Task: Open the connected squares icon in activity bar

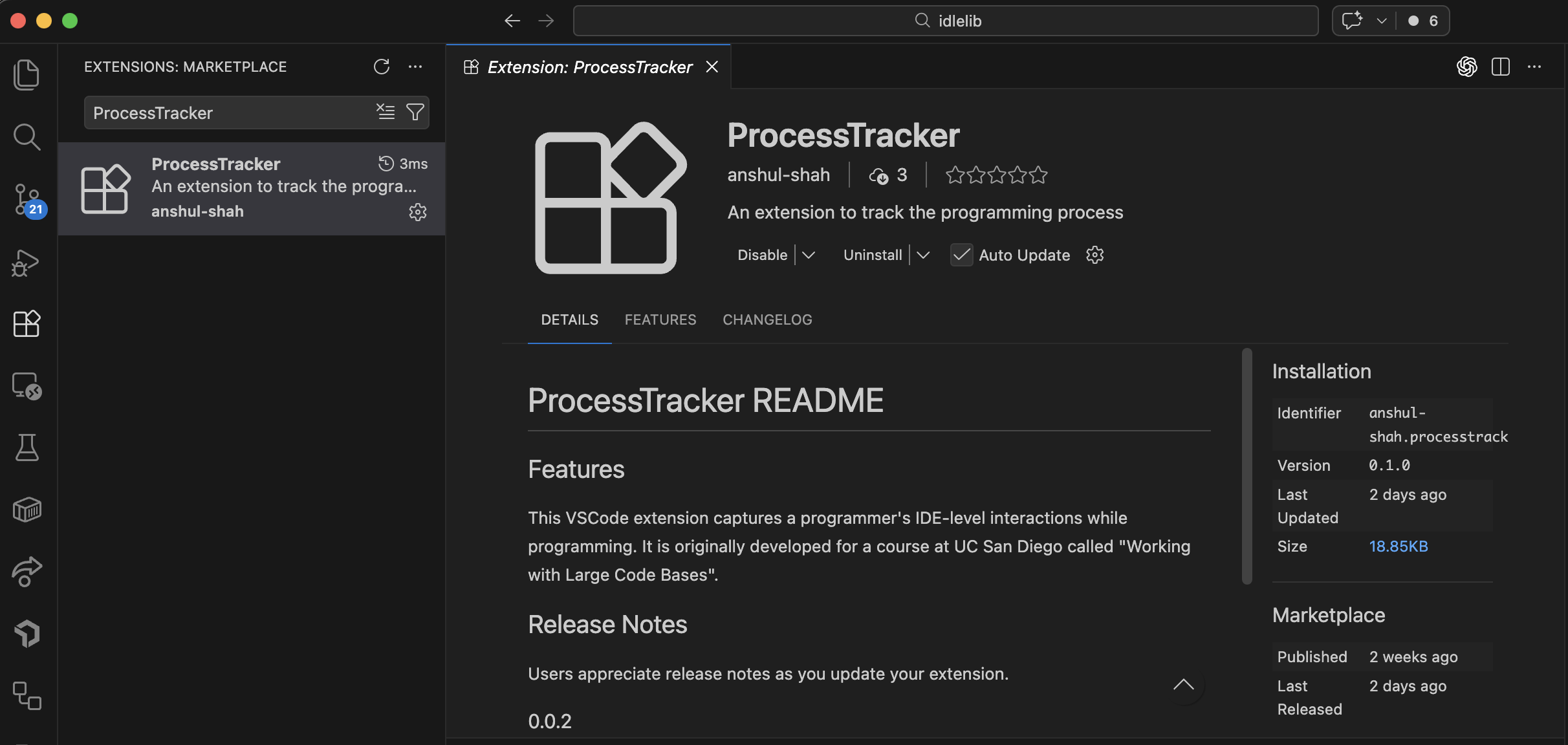Action: tap(27, 696)
